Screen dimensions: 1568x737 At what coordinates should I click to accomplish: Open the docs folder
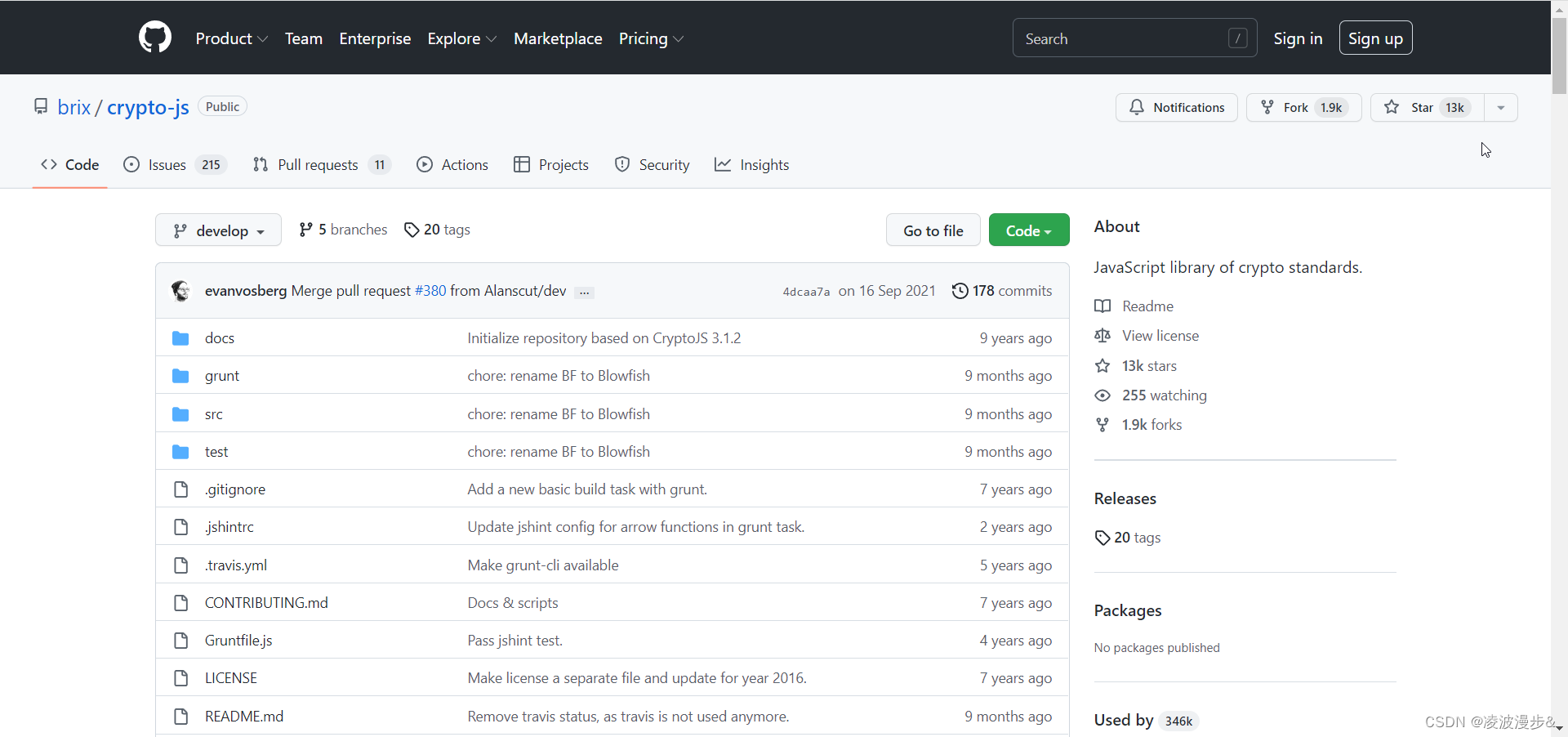(x=219, y=338)
